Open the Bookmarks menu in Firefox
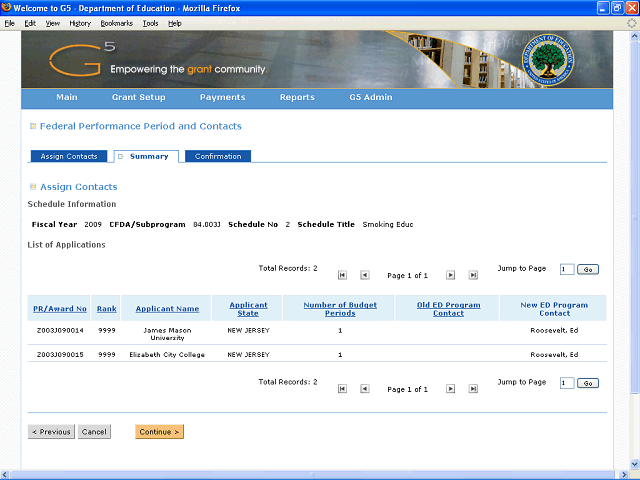640x480 pixels. click(x=116, y=22)
